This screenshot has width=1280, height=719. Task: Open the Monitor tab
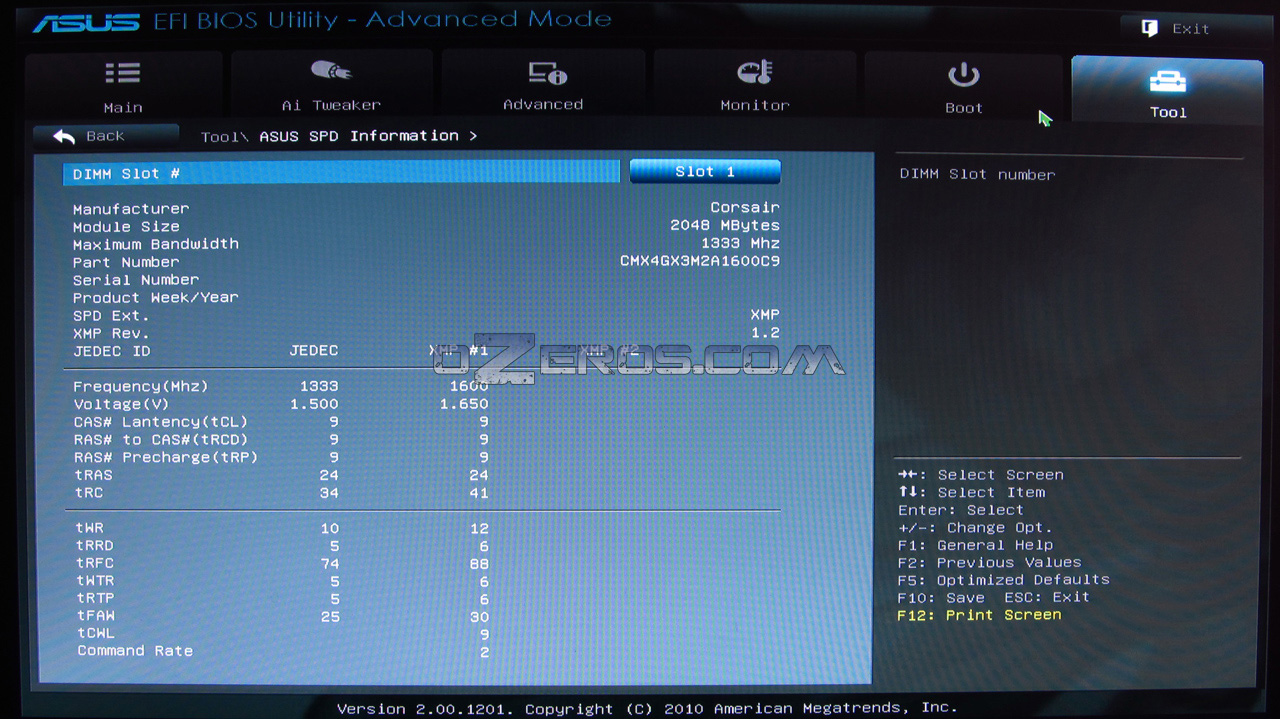pos(755,87)
